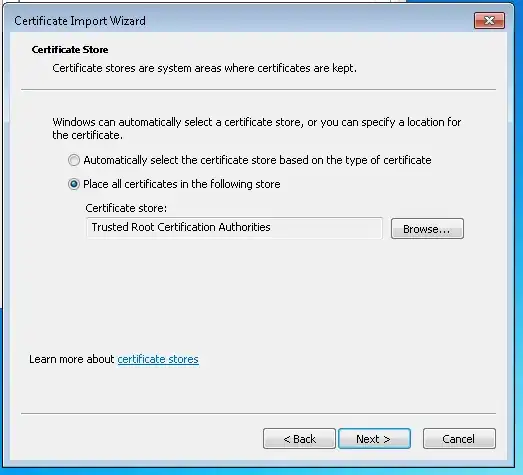This screenshot has height=475, width=523.
Task: Click the Certificate Store heading text
Action: 70,50
